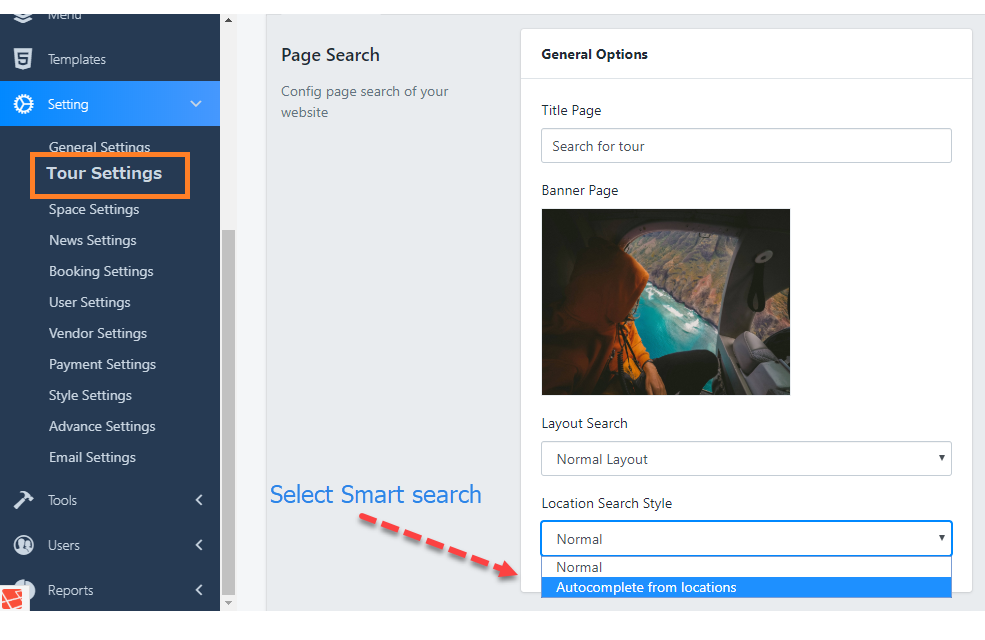Choose the Normal option in list
985x640 pixels.
[745, 567]
